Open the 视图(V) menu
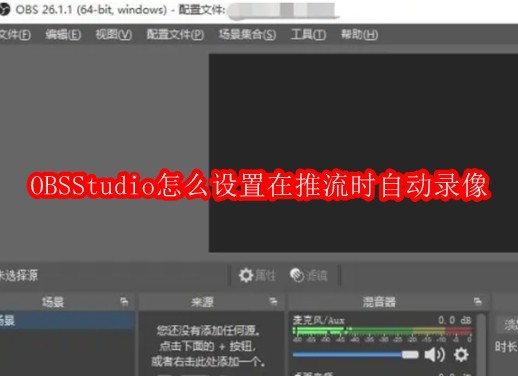The width and height of the screenshot is (518, 376). (114, 34)
